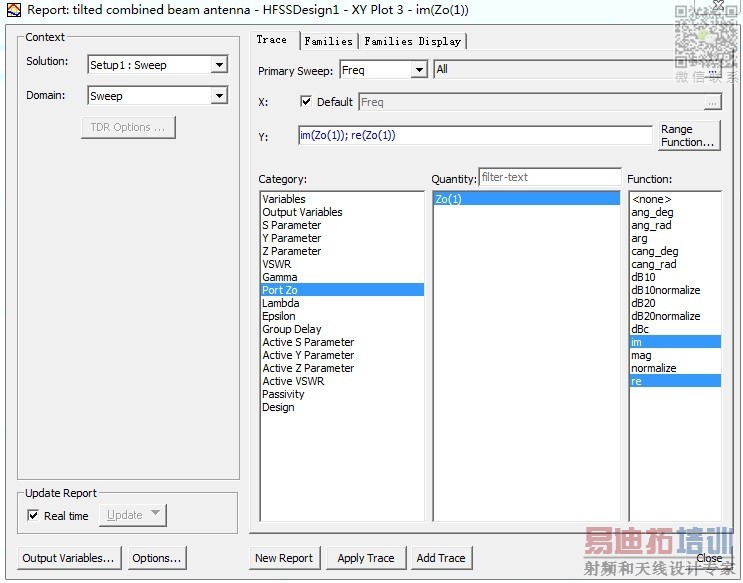Select Z Parameter category
The height and width of the screenshot is (583, 743).
(342, 251)
